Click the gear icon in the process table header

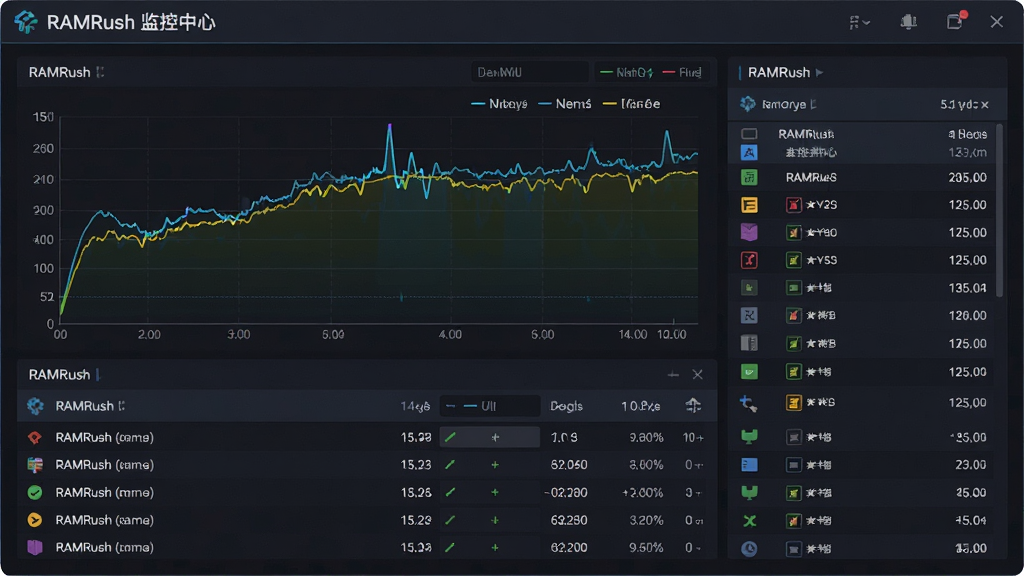click(x=35, y=406)
